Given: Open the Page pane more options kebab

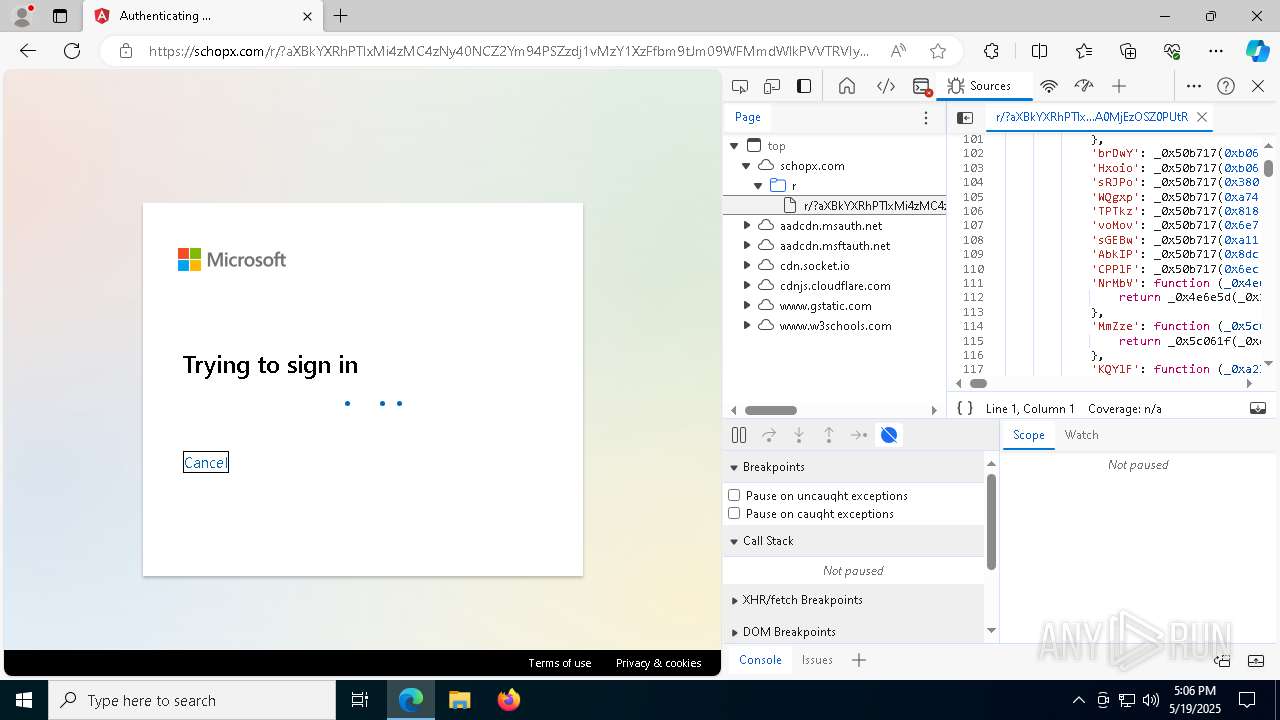Looking at the screenshot, I should [926, 117].
